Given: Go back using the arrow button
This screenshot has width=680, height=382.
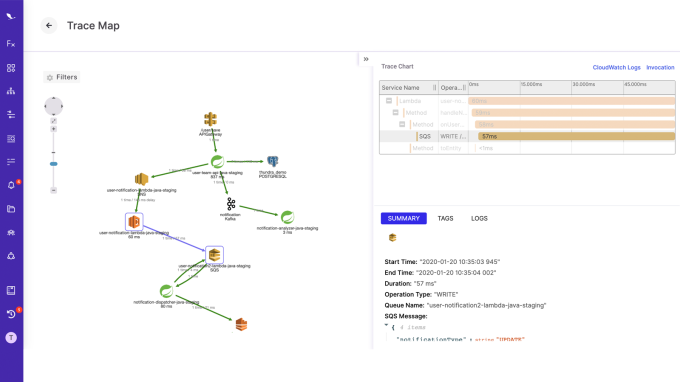Looking at the screenshot, I should pyautogui.click(x=49, y=26).
